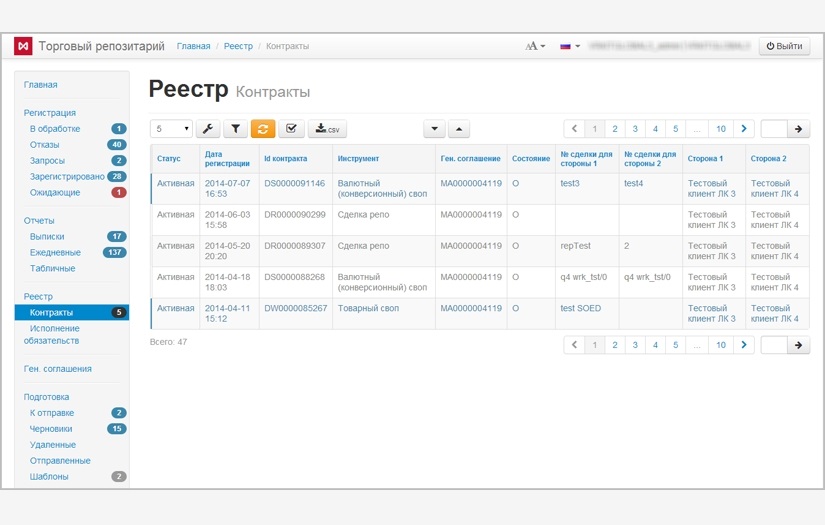This screenshot has width=825, height=525.
Task: Open Отправленные sidebar item
Action: pos(60,461)
